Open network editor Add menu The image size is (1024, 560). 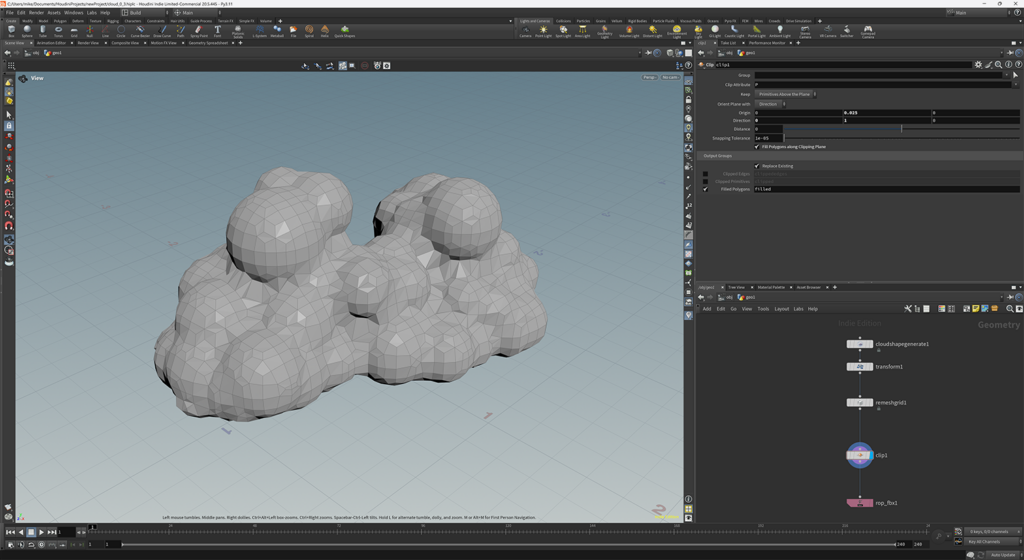[x=707, y=309]
